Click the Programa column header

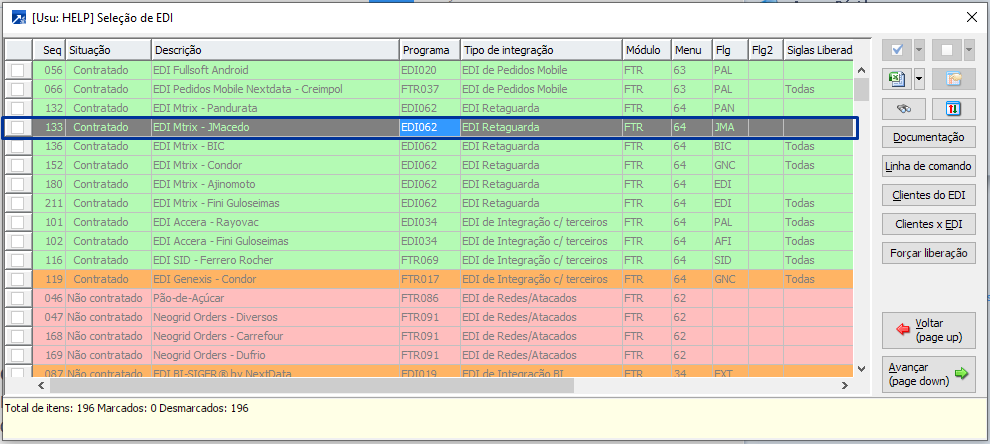coord(429,50)
